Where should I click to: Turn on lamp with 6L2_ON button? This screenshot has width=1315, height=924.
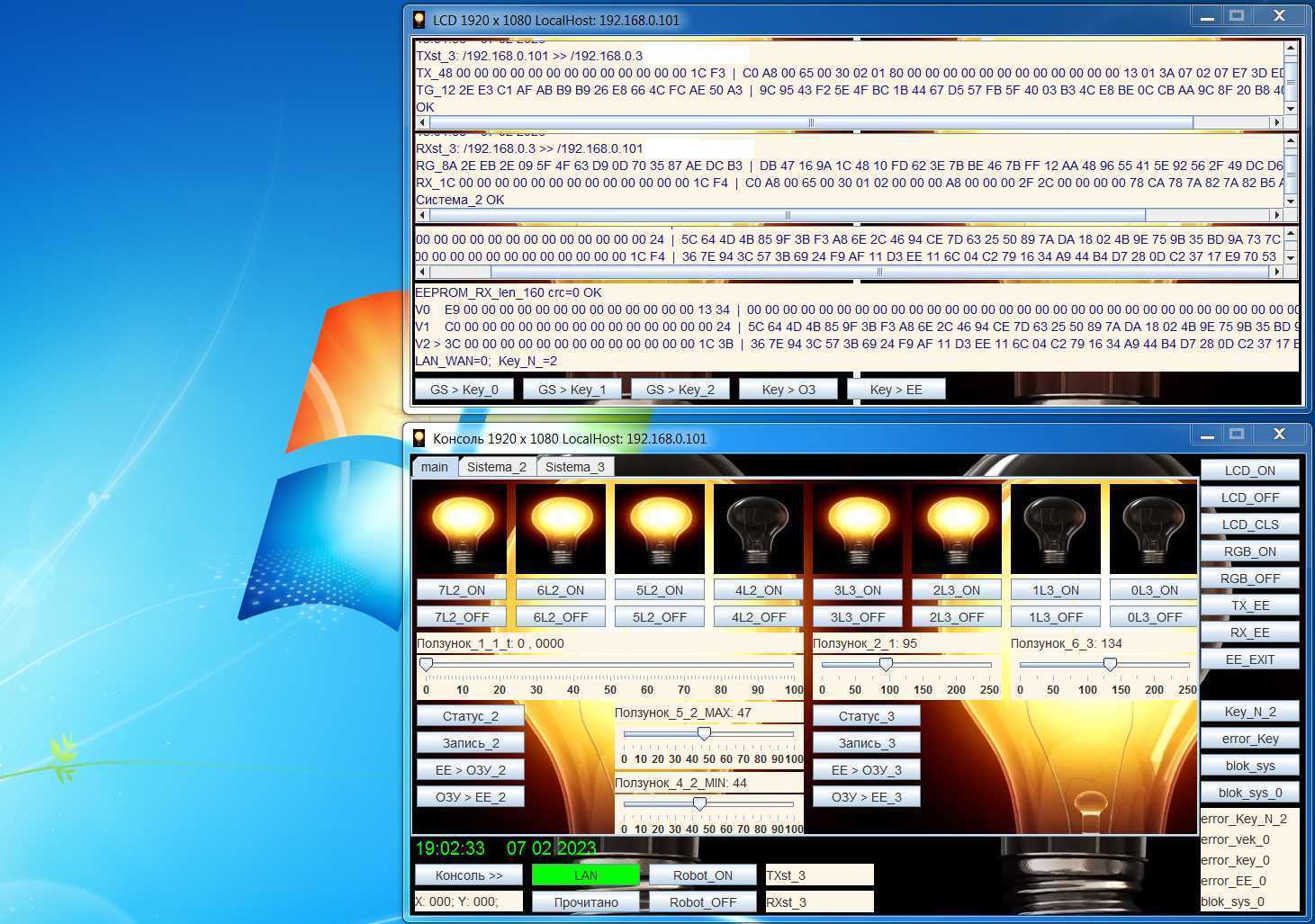pyautogui.click(x=560, y=590)
